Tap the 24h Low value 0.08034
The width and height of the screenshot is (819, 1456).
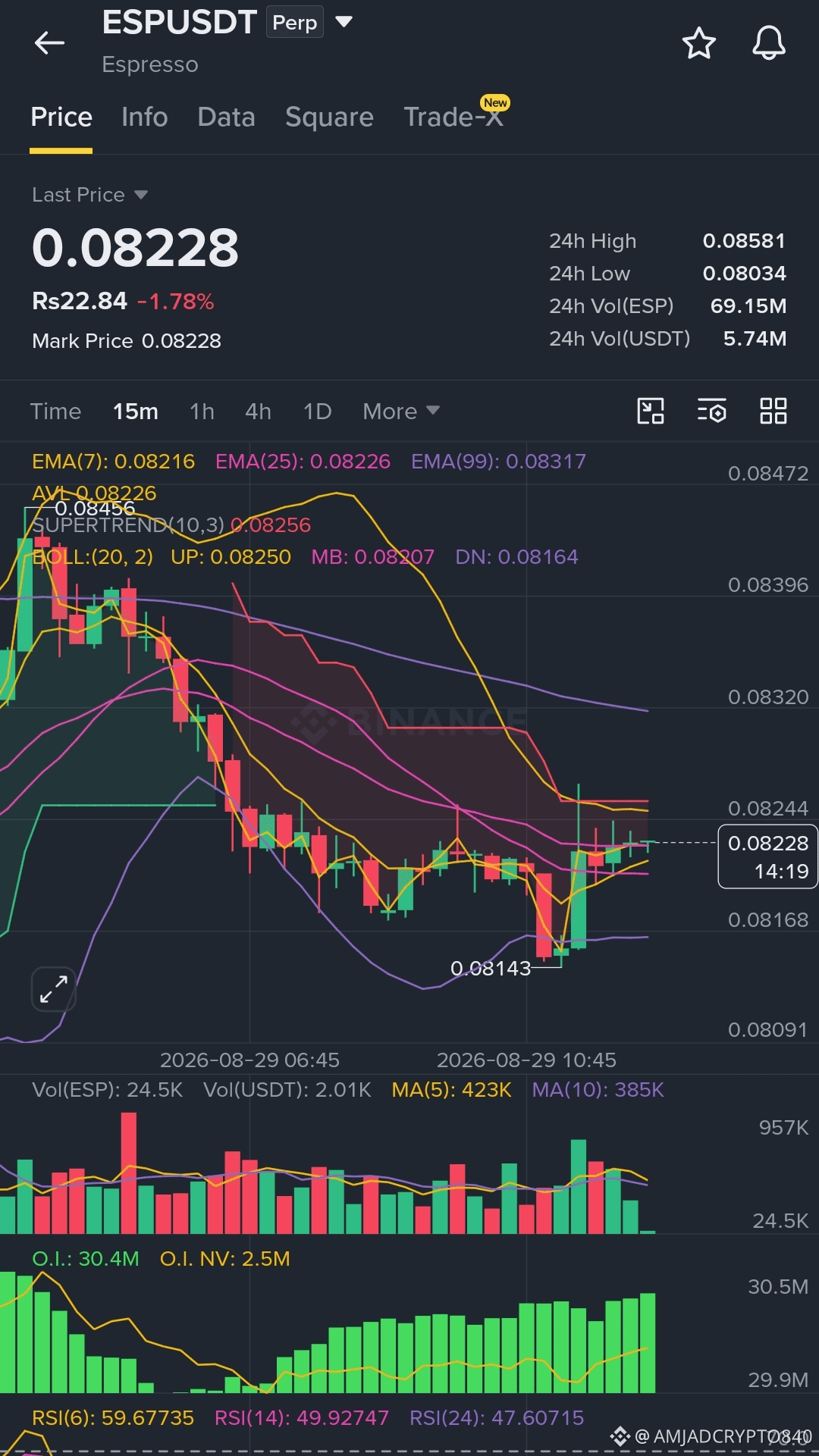pos(744,274)
